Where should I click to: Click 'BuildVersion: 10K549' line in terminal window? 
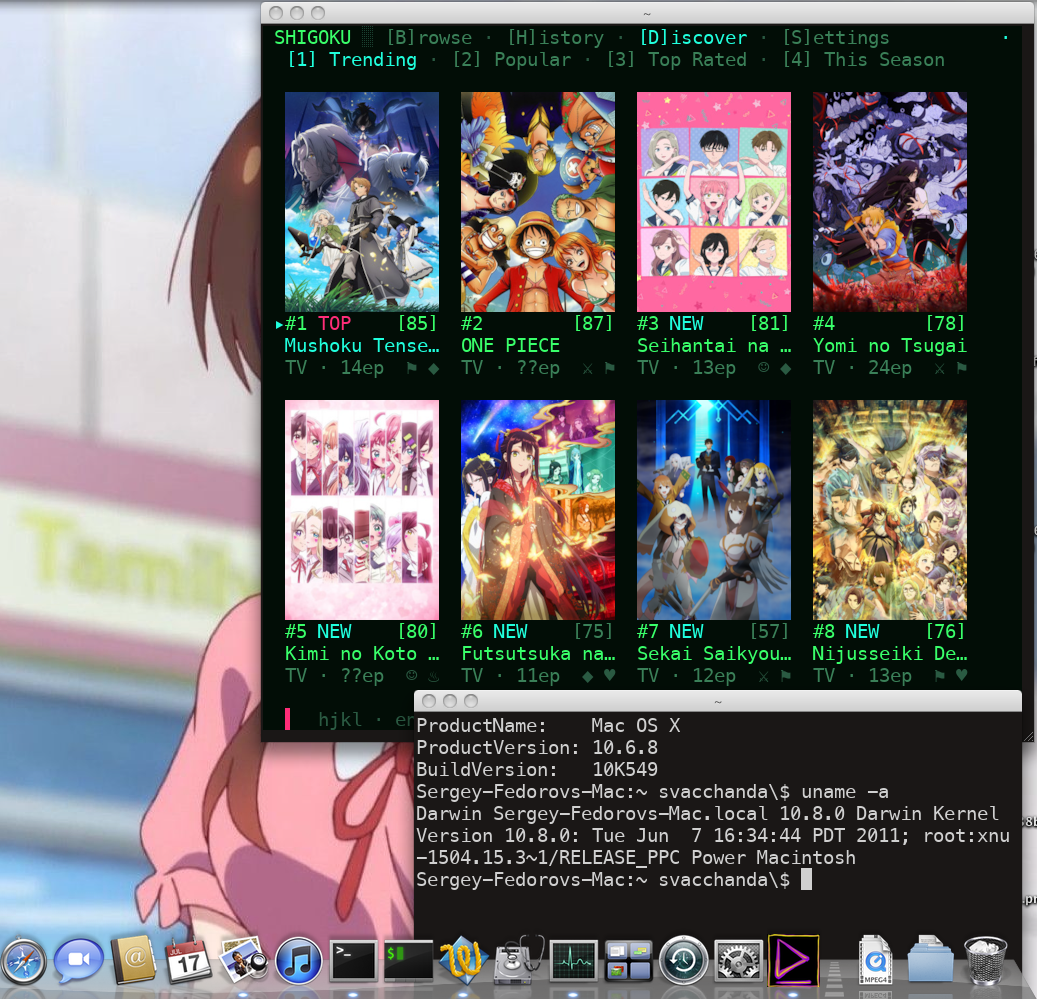coord(537,770)
